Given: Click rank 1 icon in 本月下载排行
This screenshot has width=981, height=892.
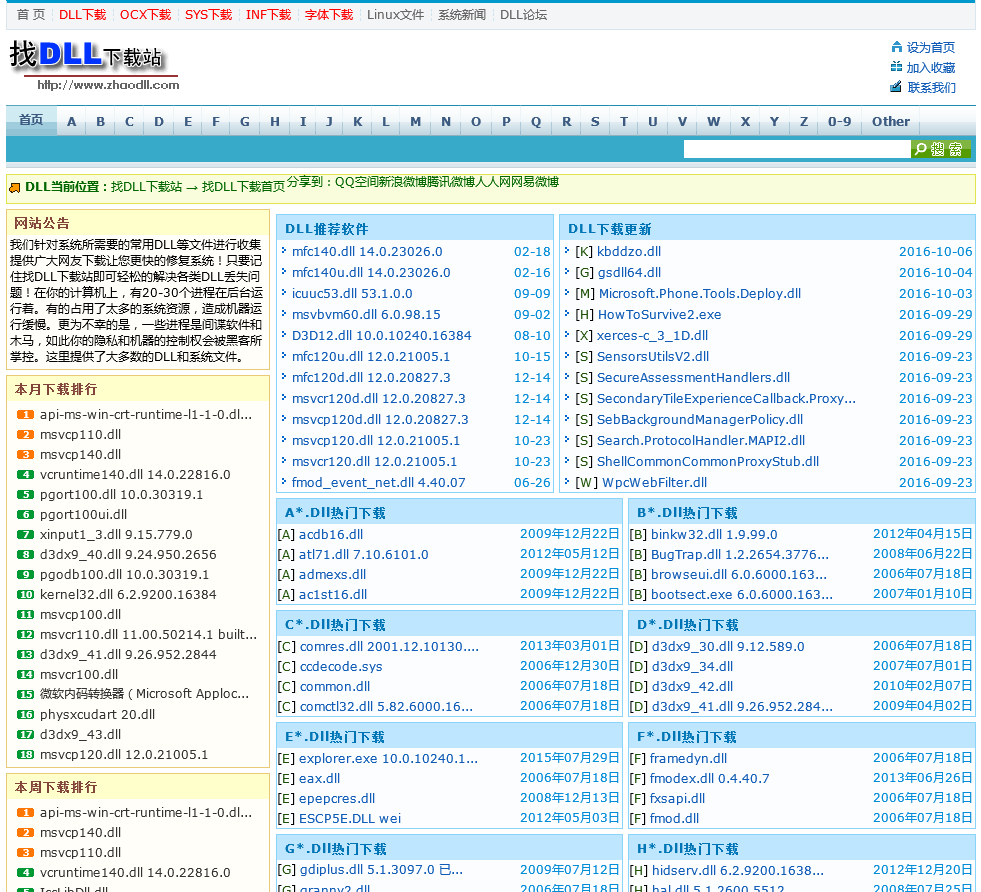Looking at the screenshot, I should coord(25,414).
